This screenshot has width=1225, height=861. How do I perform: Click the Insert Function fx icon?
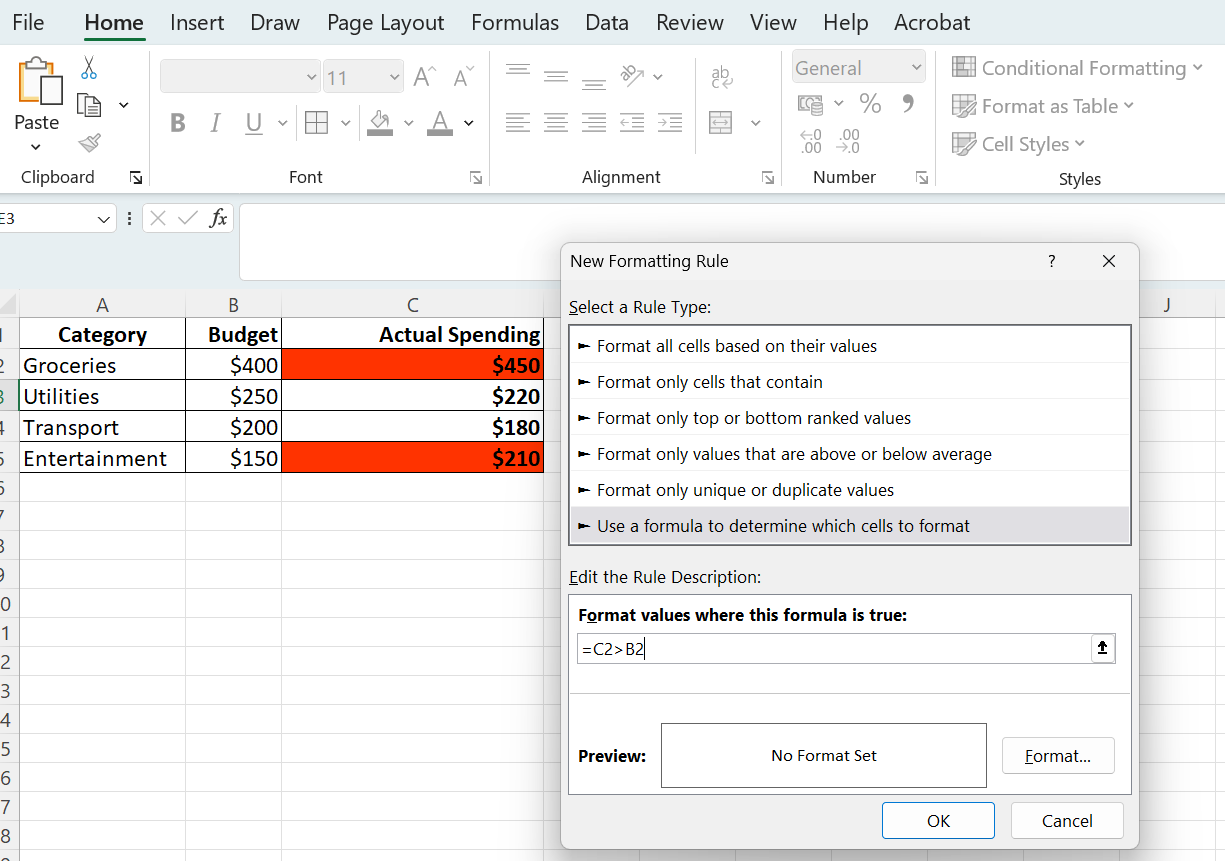click(x=218, y=218)
